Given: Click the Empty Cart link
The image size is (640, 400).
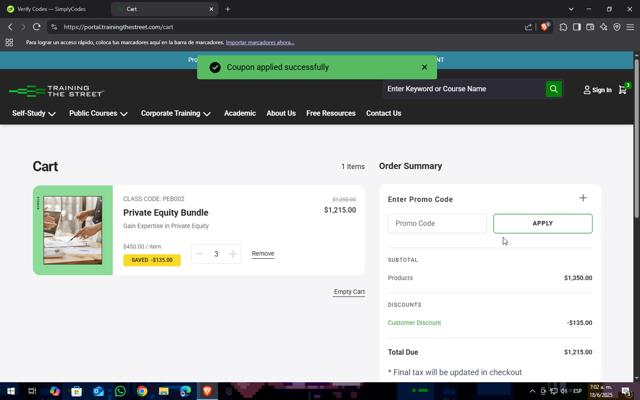Looking at the screenshot, I should point(349,292).
